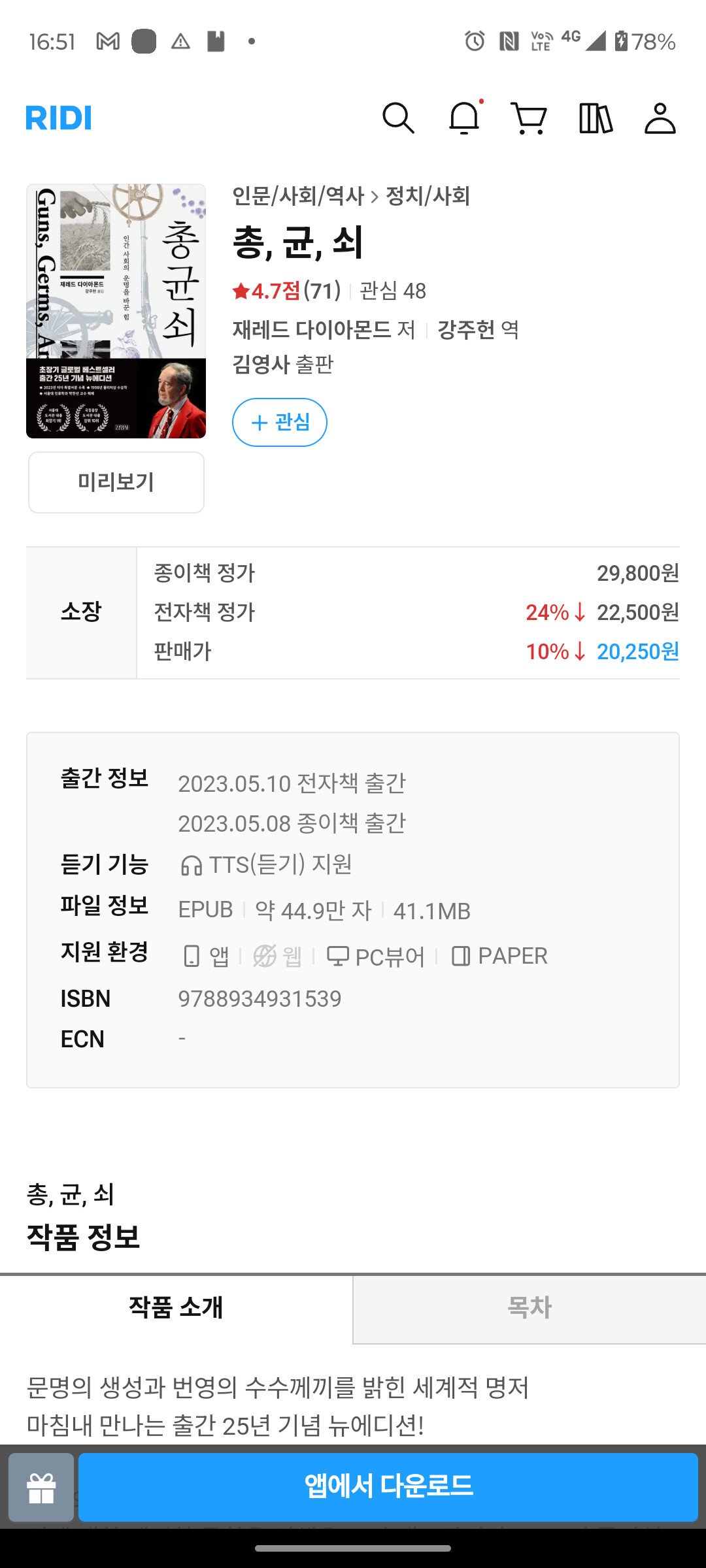Screen dimensions: 706x1568
Task: Tap the gift box icon
Action: point(41,1488)
